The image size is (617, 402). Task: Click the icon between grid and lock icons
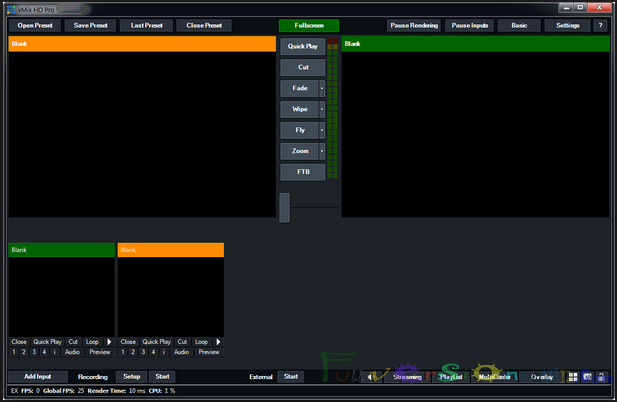tap(587, 377)
